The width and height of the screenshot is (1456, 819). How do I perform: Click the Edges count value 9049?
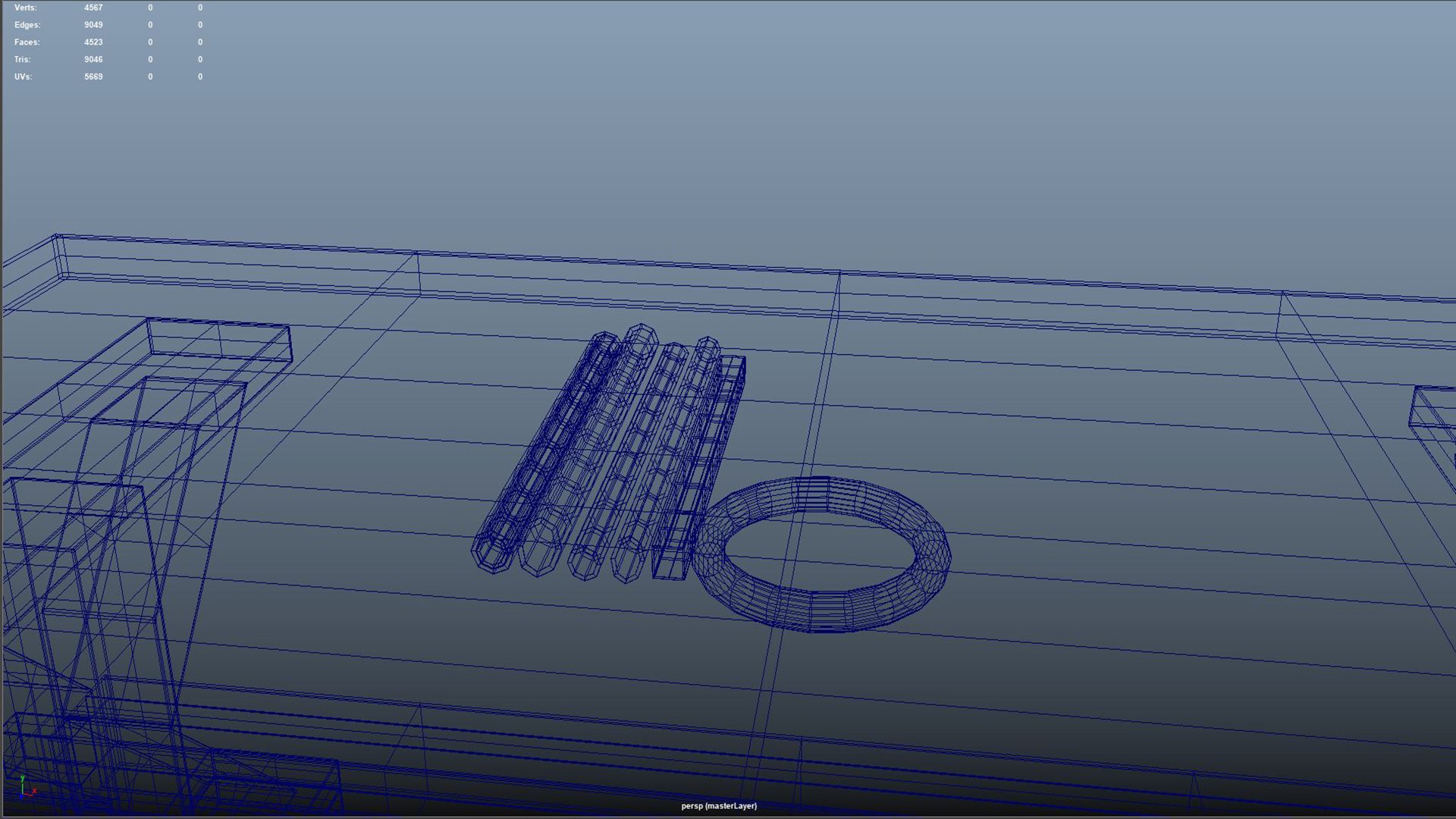point(93,25)
